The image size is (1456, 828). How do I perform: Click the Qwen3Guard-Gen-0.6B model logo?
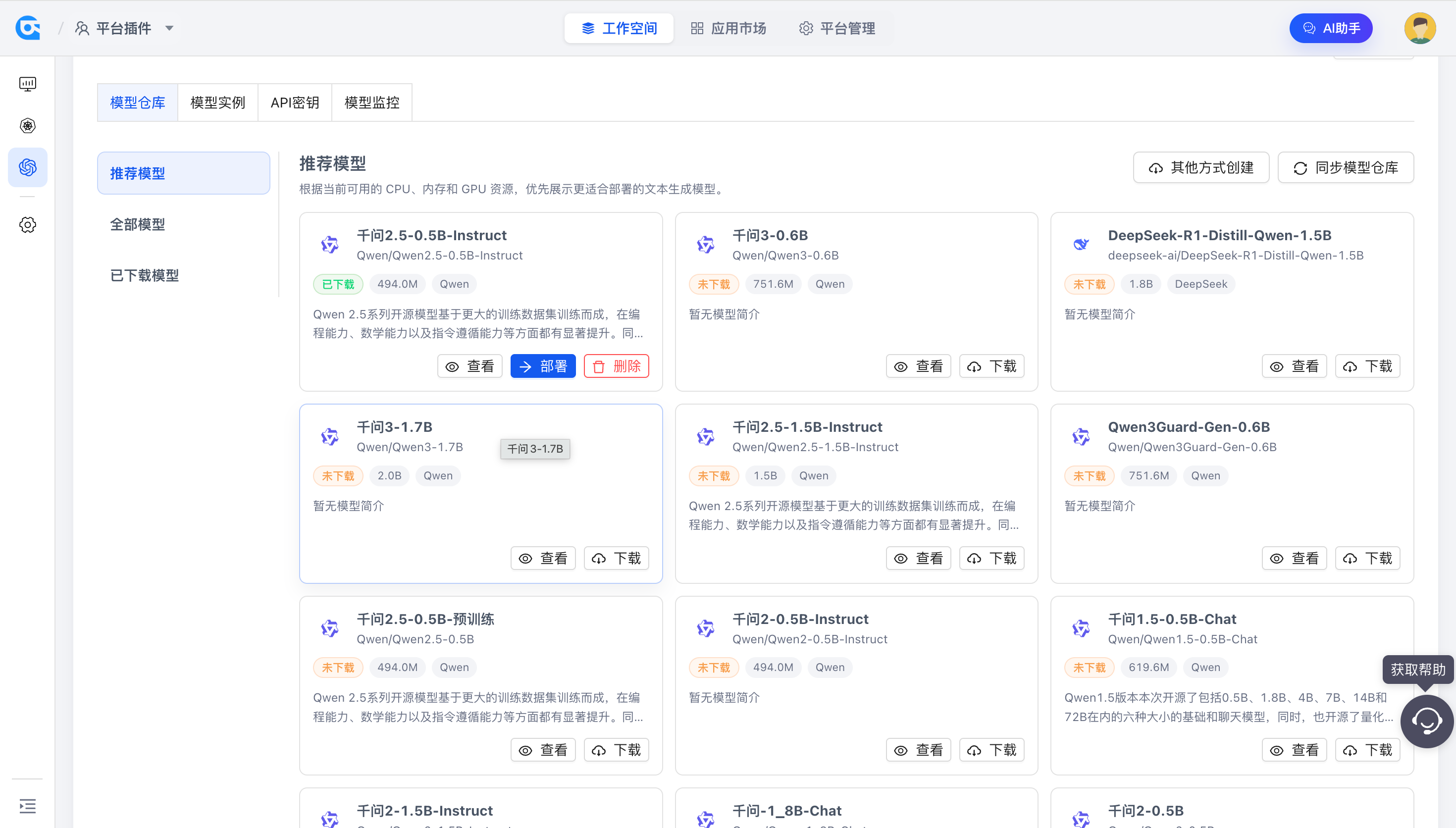[1081, 437]
